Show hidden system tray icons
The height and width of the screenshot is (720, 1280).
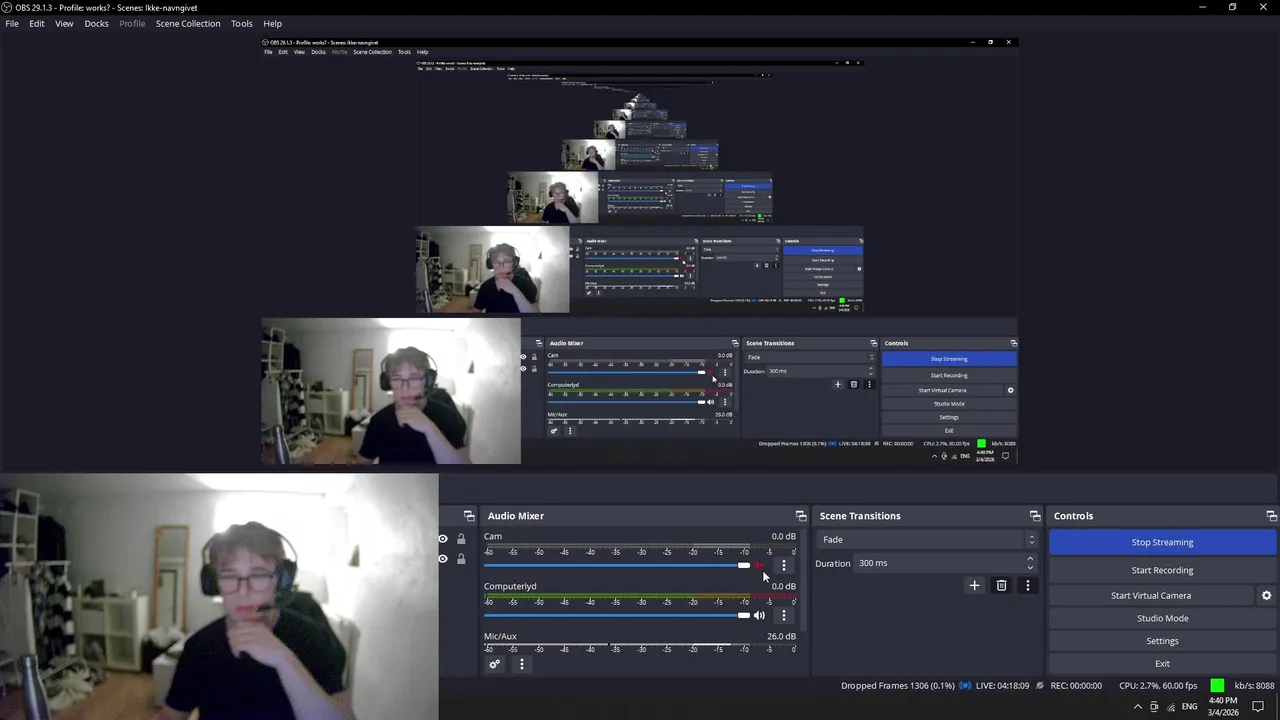[x=1137, y=707]
